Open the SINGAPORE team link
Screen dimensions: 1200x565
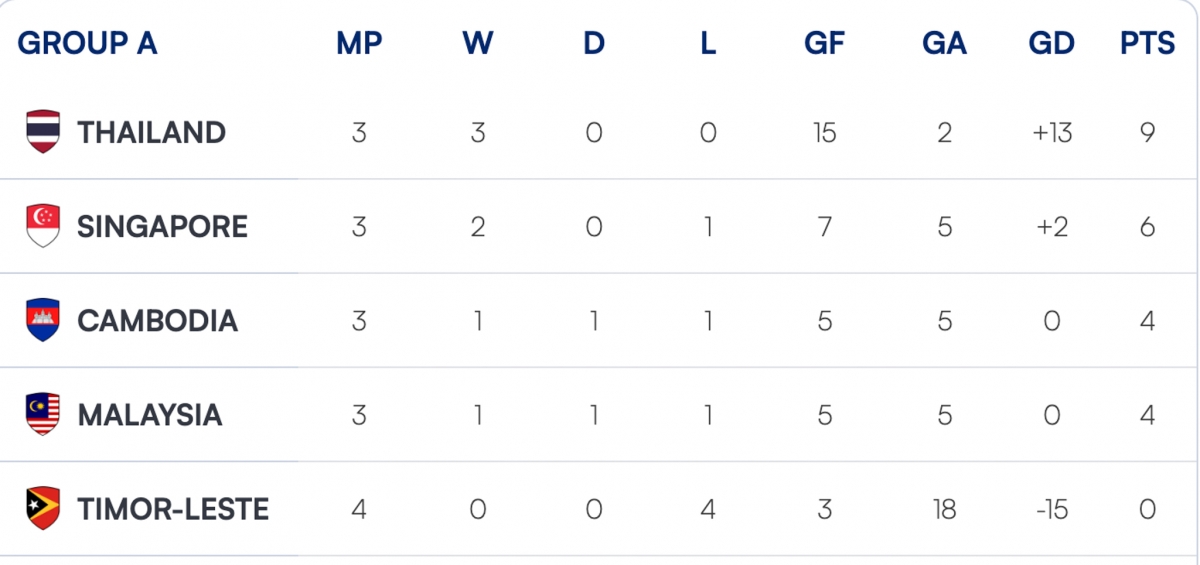(x=162, y=226)
